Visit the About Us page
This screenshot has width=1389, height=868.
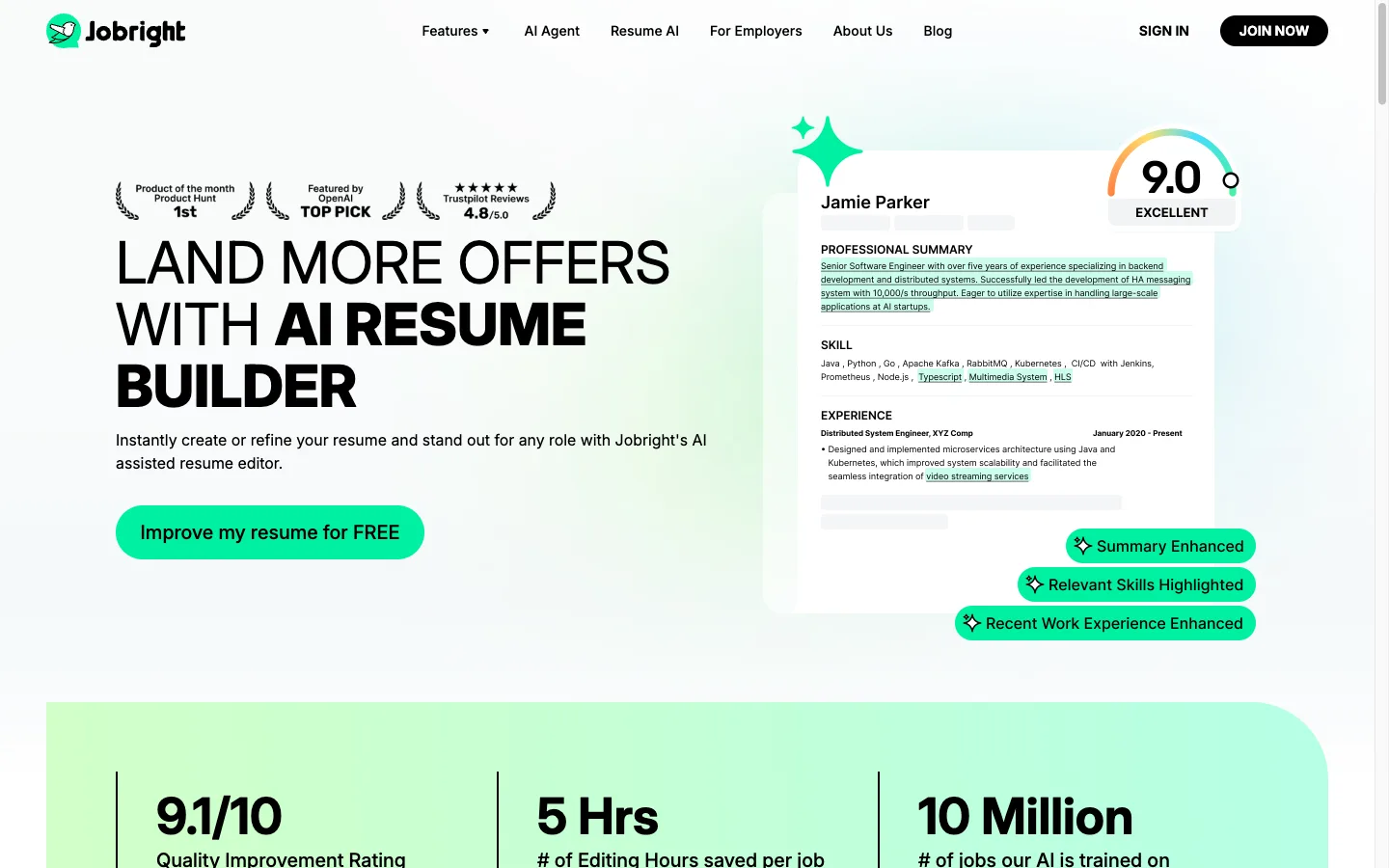[x=862, y=31]
